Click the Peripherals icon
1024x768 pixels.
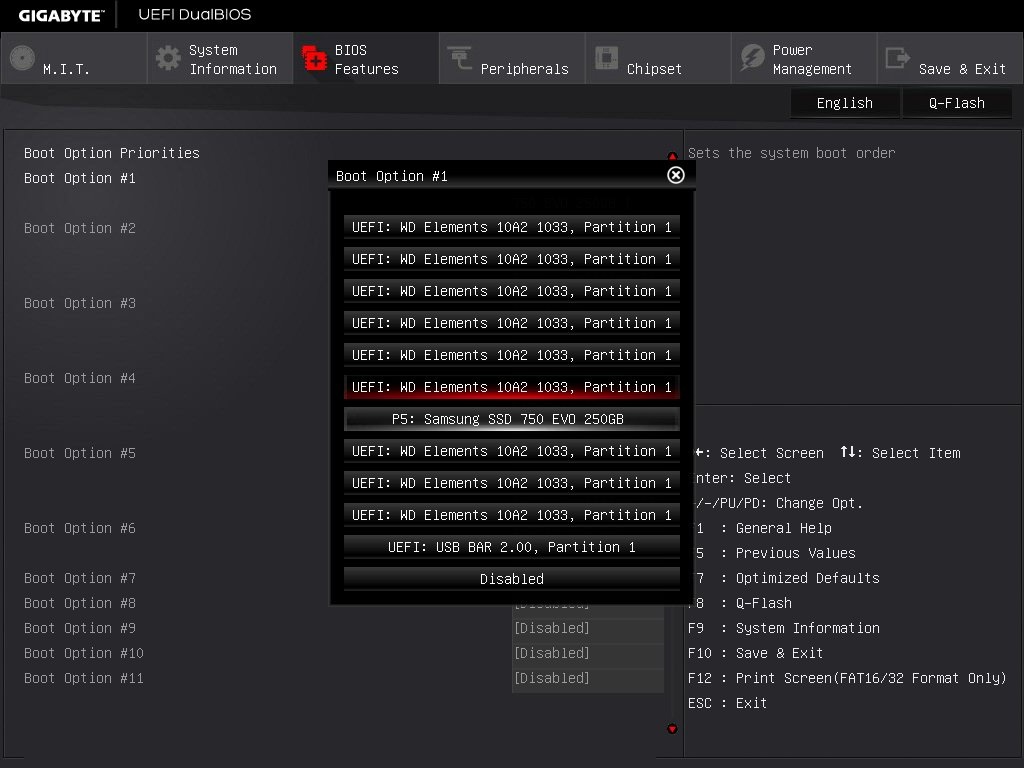point(460,57)
